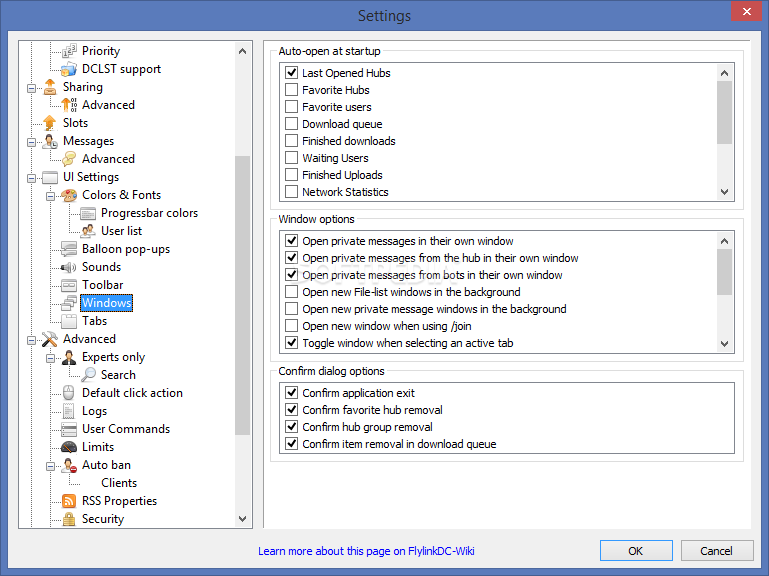Viewport: 769px width, 576px height.
Task: Click the Security padlock icon
Action: coord(69,519)
